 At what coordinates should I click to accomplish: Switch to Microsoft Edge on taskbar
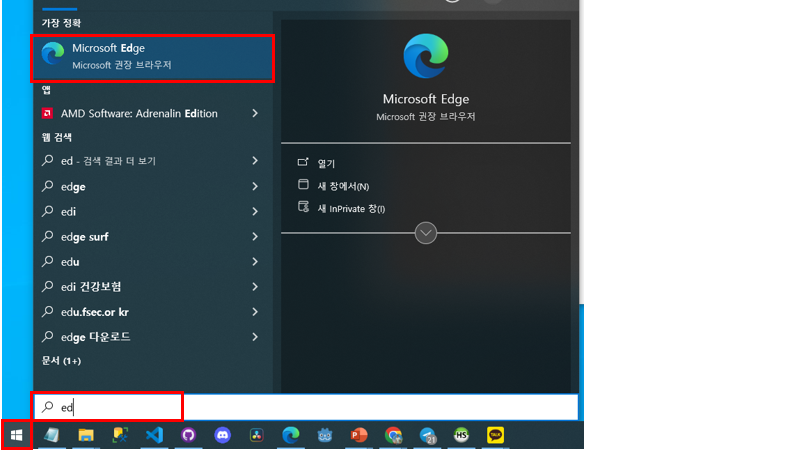(x=291, y=435)
